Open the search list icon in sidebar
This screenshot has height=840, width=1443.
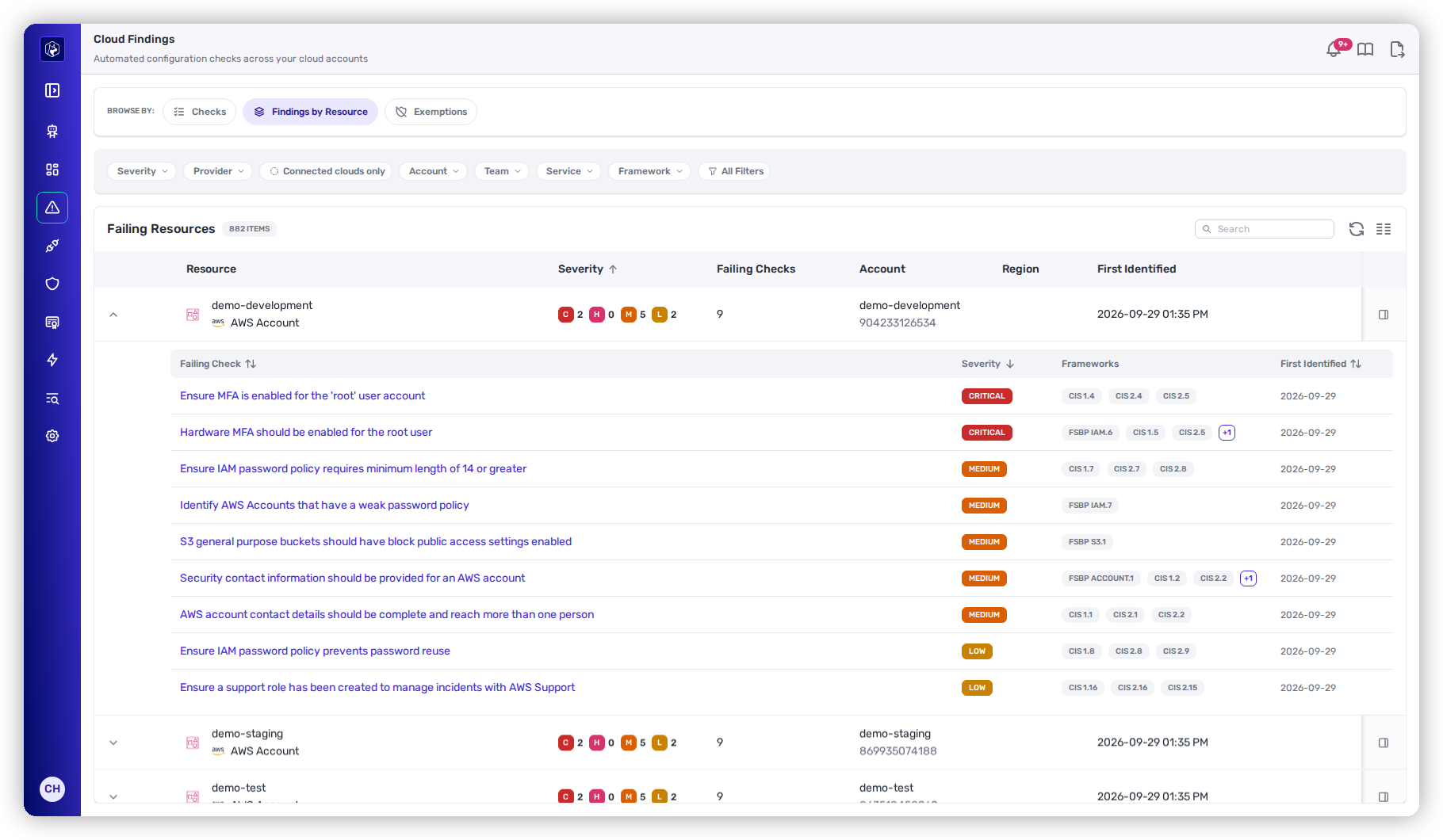[x=52, y=398]
